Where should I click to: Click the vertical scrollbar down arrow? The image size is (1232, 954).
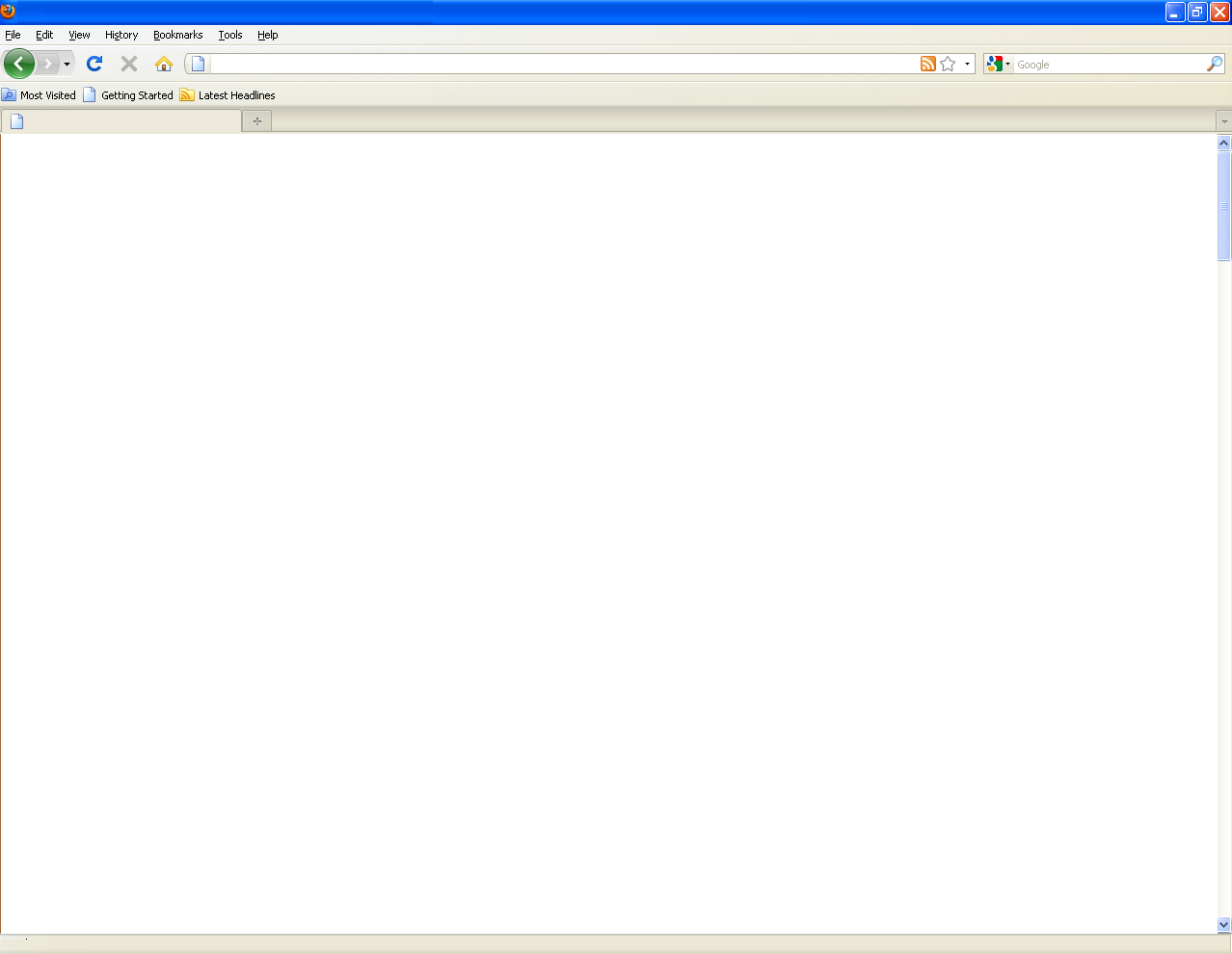[x=1223, y=924]
